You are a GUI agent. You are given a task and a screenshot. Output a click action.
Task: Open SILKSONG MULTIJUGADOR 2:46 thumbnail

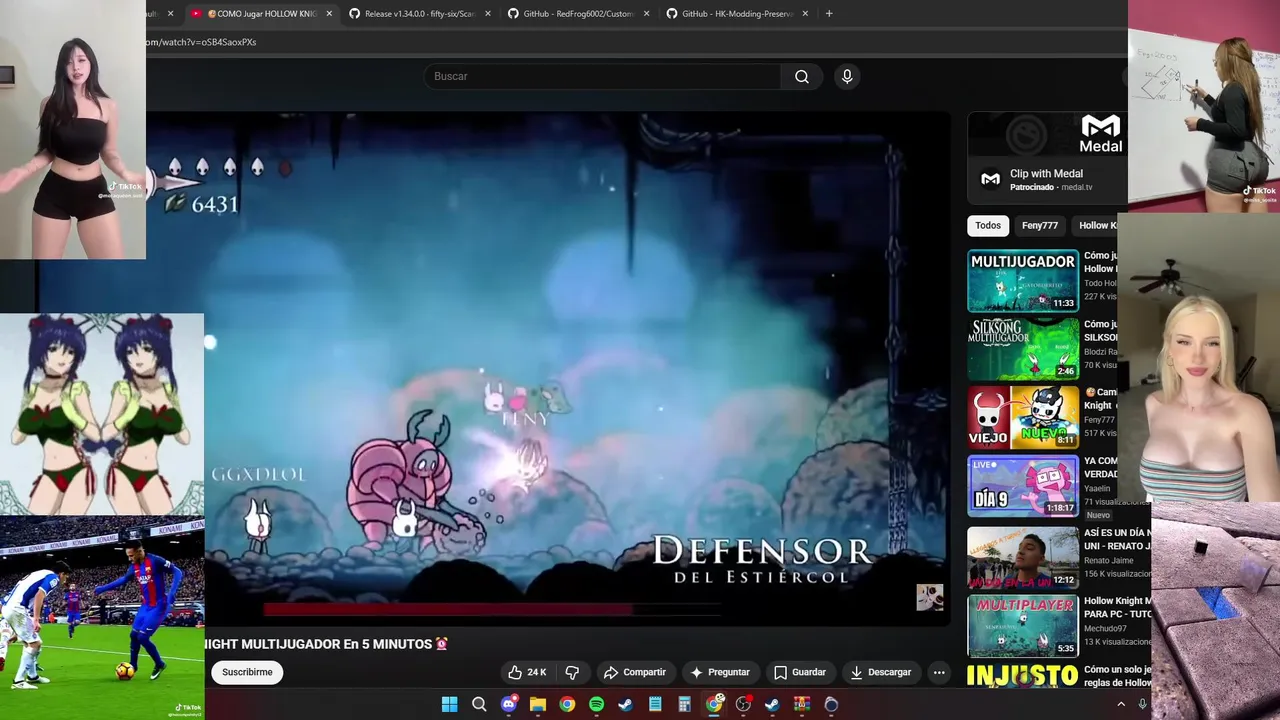1023,349
